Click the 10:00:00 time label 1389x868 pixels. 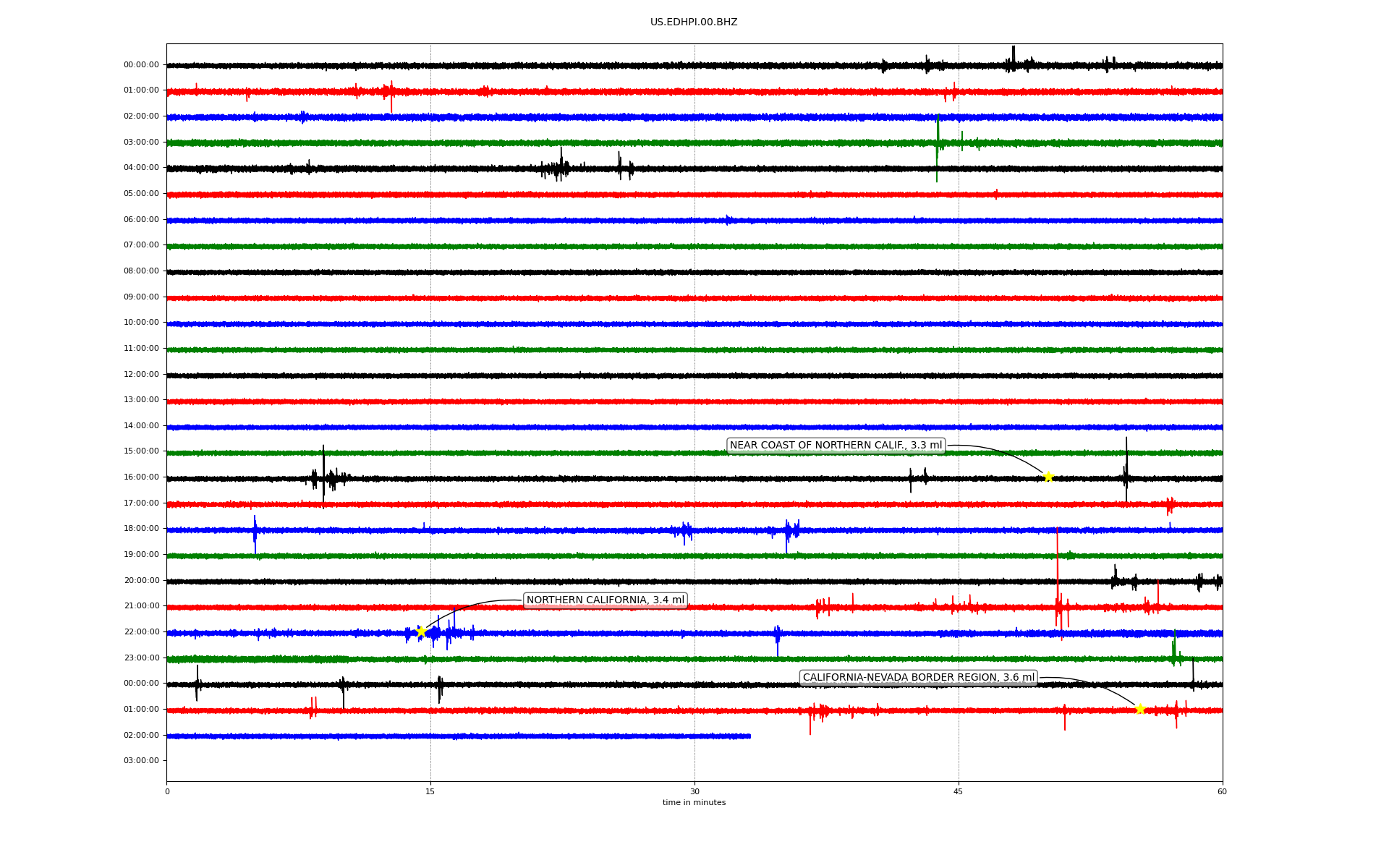pos(141,323)
